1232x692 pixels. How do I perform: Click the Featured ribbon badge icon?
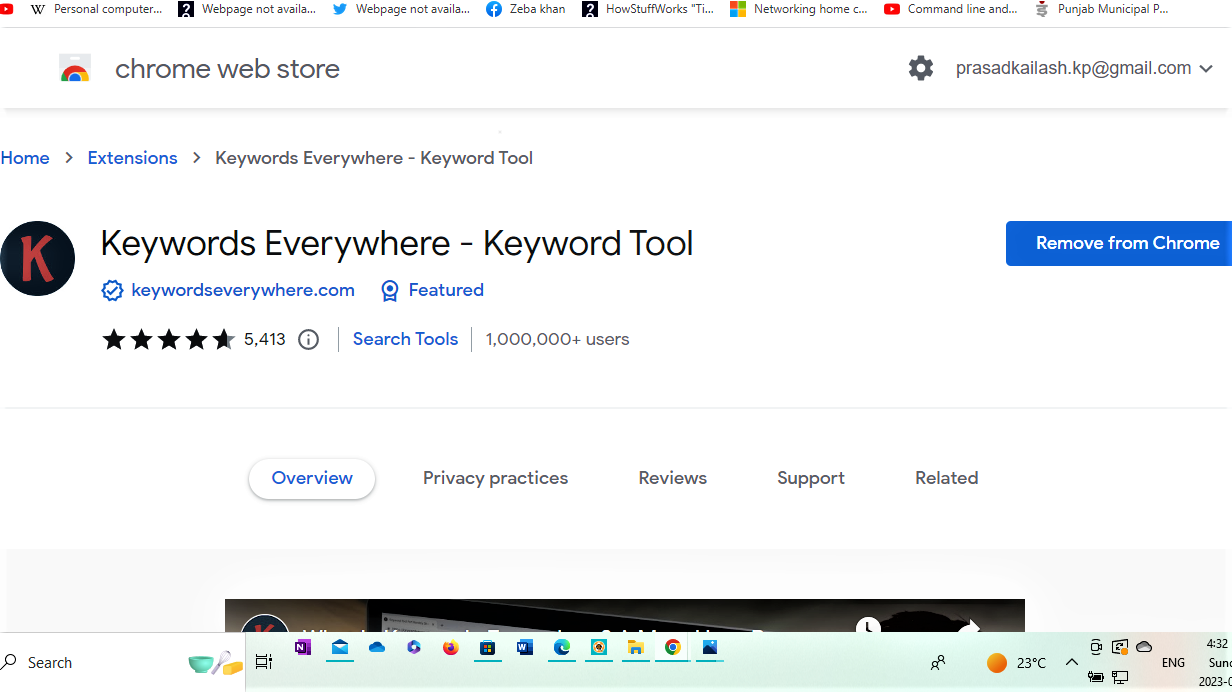point(390,291)
